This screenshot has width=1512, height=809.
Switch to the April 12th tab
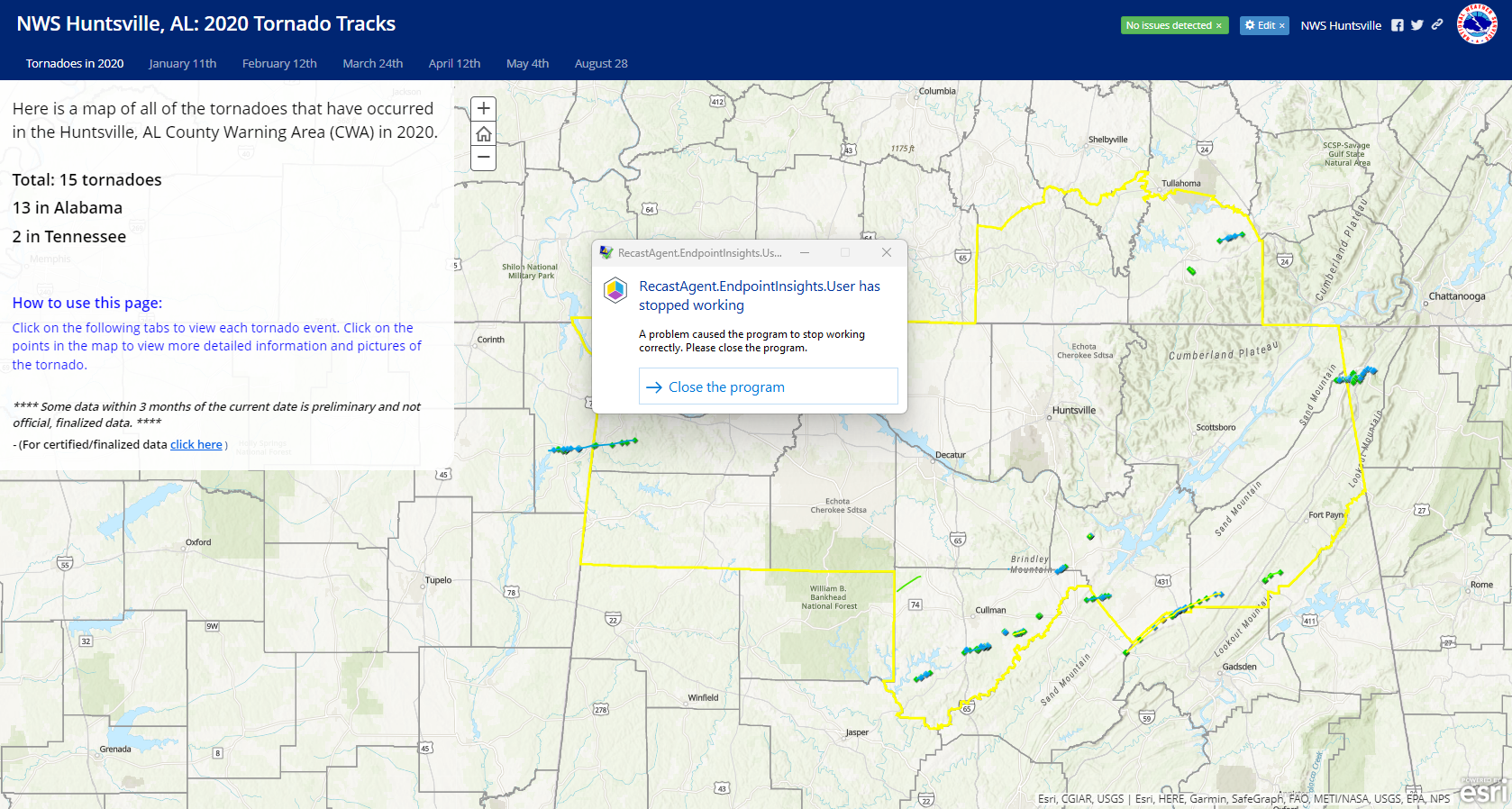click(x=454, y=63)
